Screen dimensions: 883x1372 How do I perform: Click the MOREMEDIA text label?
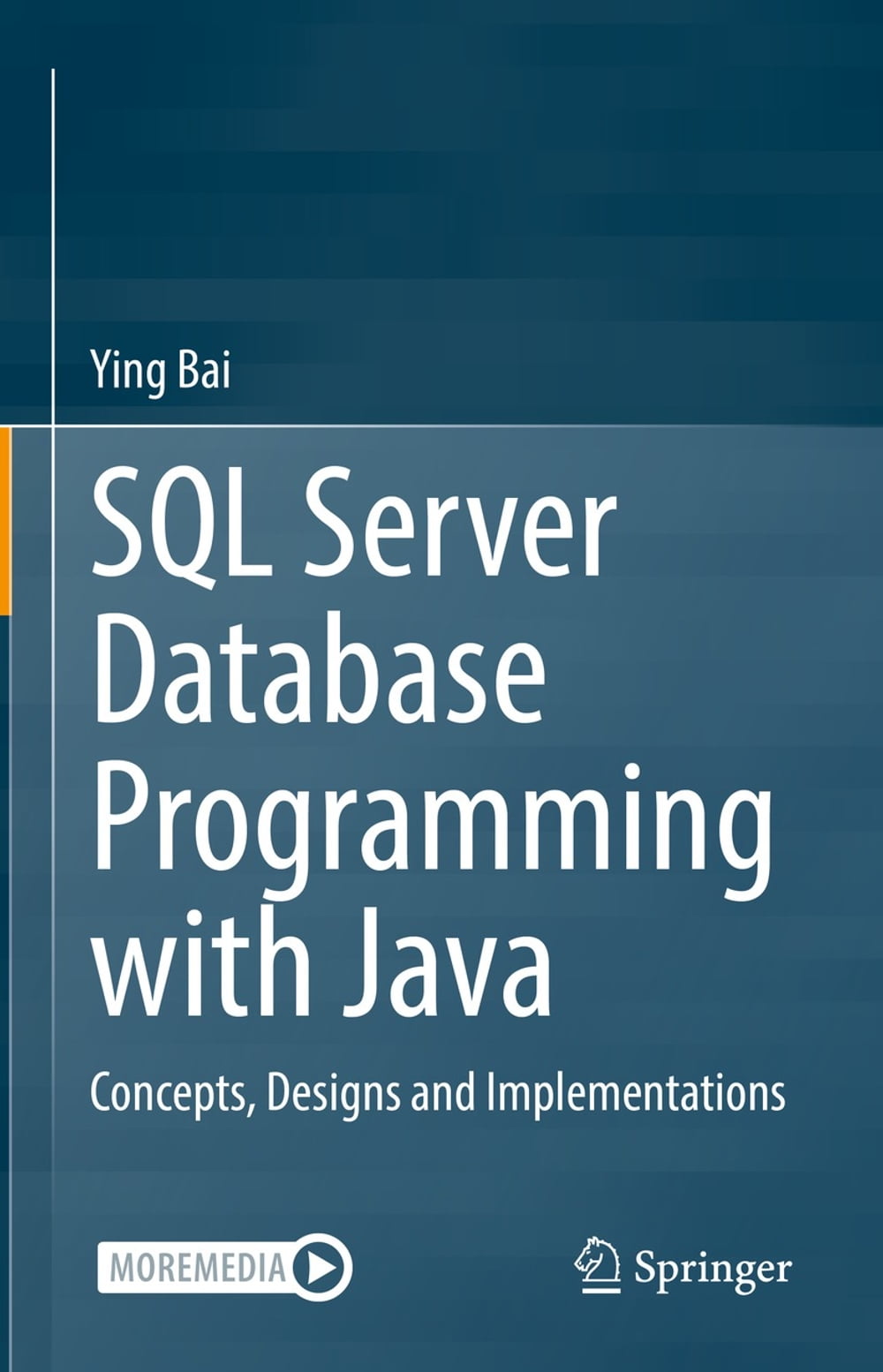point(198,1268)
